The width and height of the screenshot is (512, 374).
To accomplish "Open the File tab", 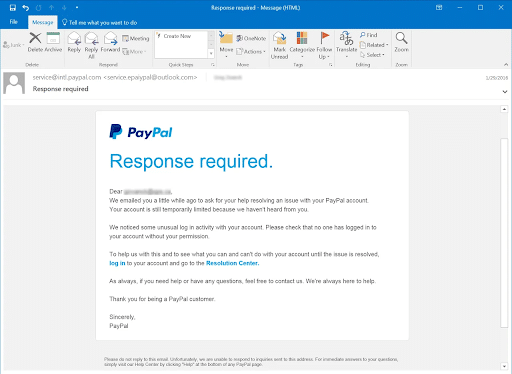I will pos(14,22).
